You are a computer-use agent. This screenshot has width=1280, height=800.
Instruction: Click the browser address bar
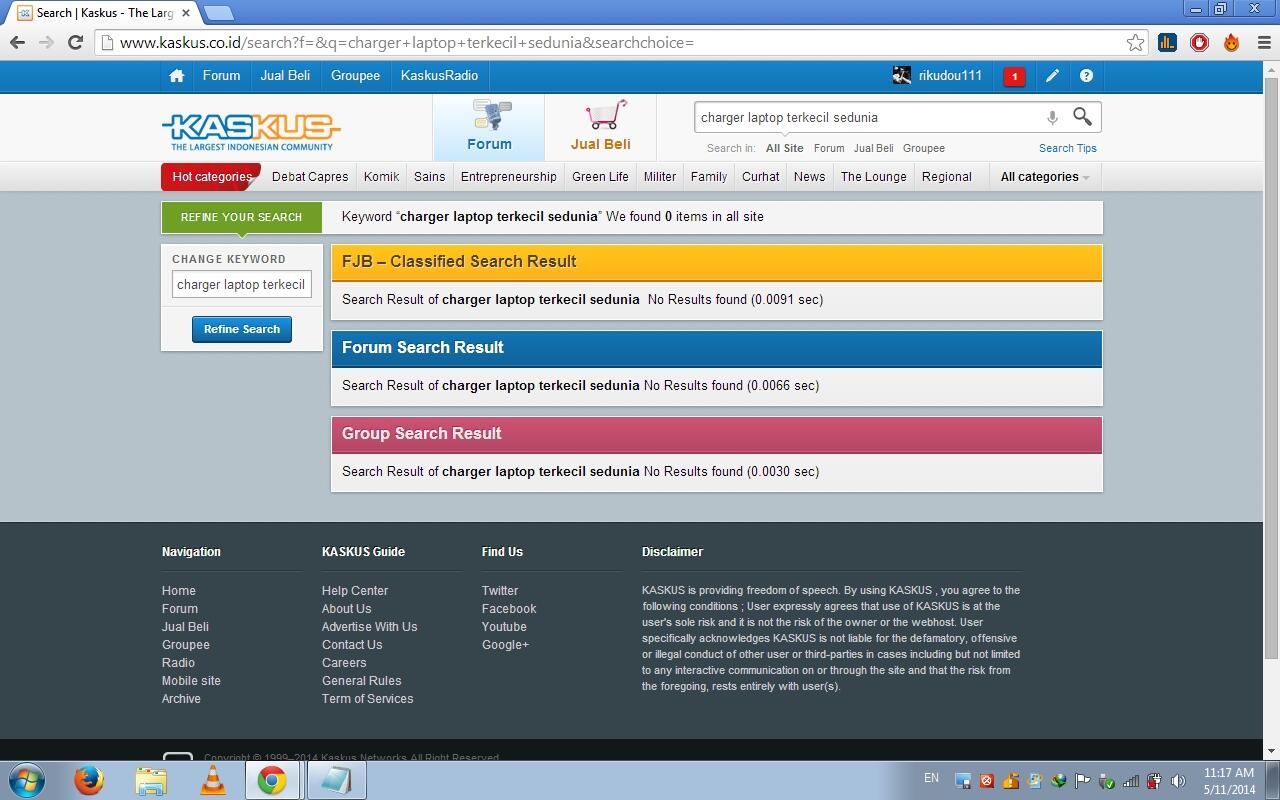pos(620,42)
